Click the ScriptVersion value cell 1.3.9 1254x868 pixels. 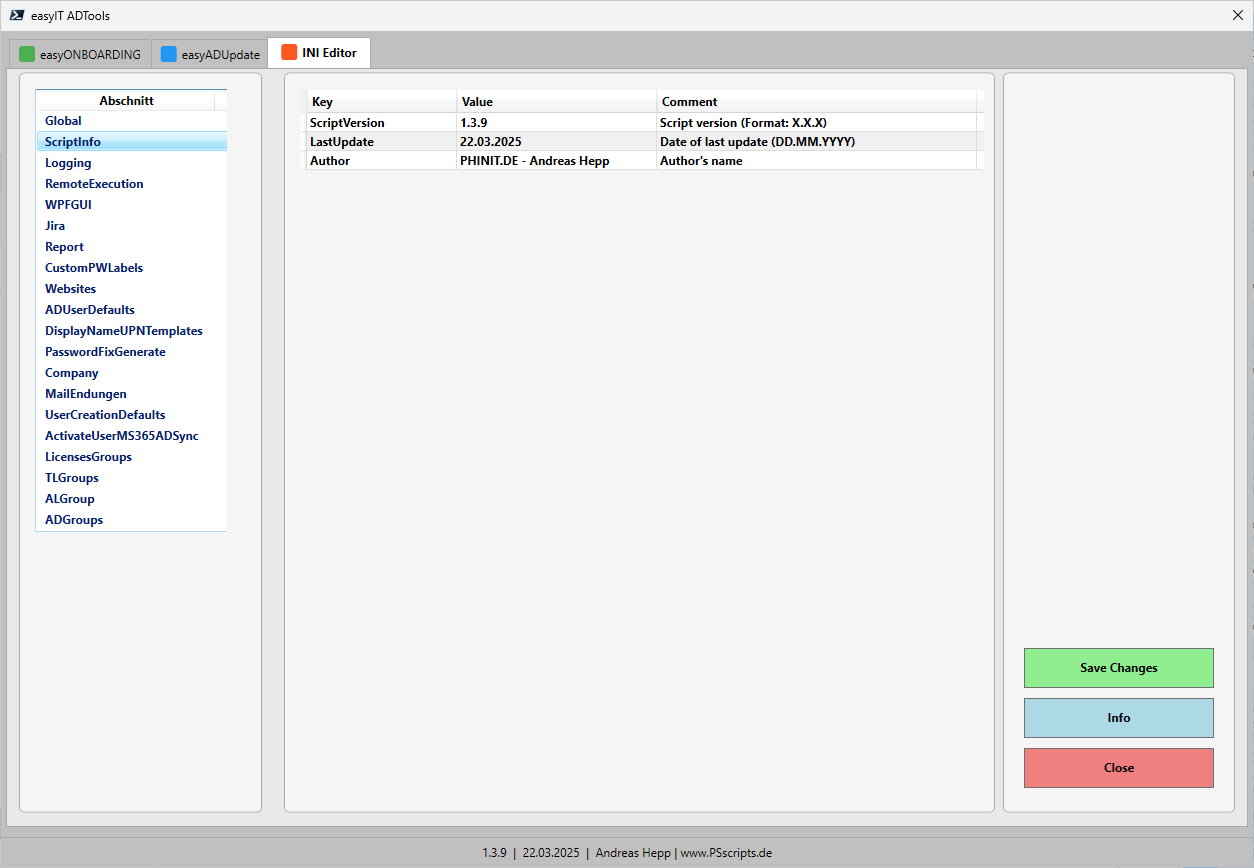tap(555, 123)
